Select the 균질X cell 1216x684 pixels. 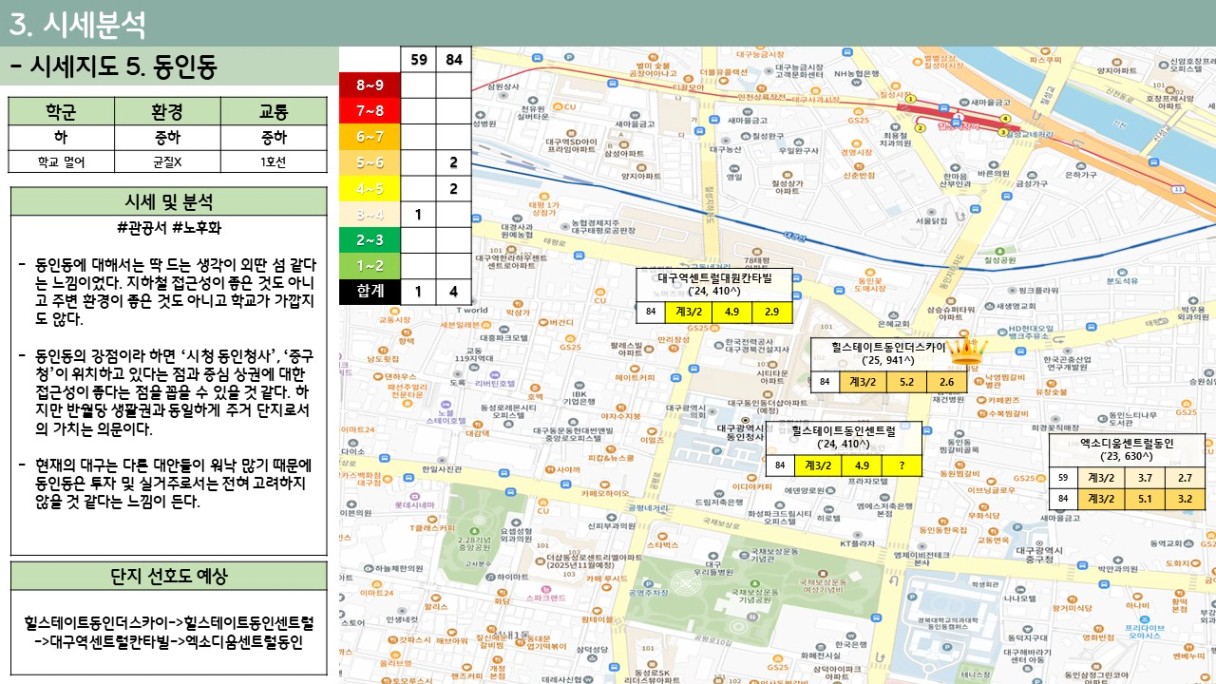(x=167, y=161)
